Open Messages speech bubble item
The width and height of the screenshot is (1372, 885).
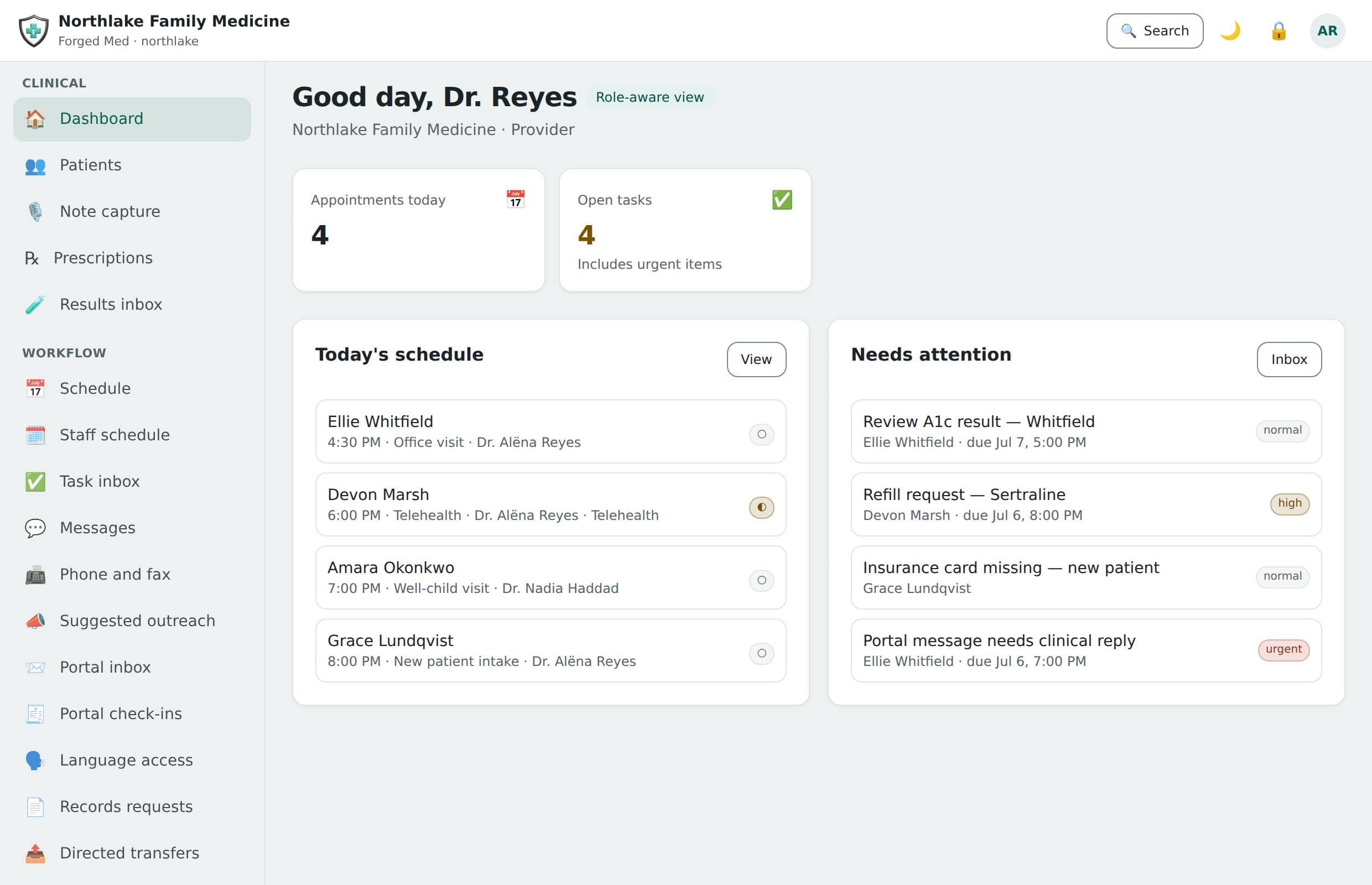(132, 528)
